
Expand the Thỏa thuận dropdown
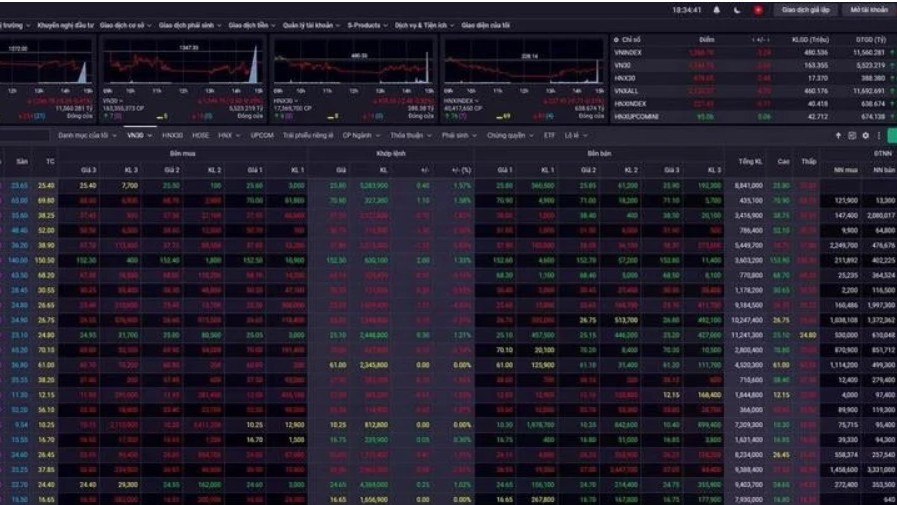tap(411, 136)
